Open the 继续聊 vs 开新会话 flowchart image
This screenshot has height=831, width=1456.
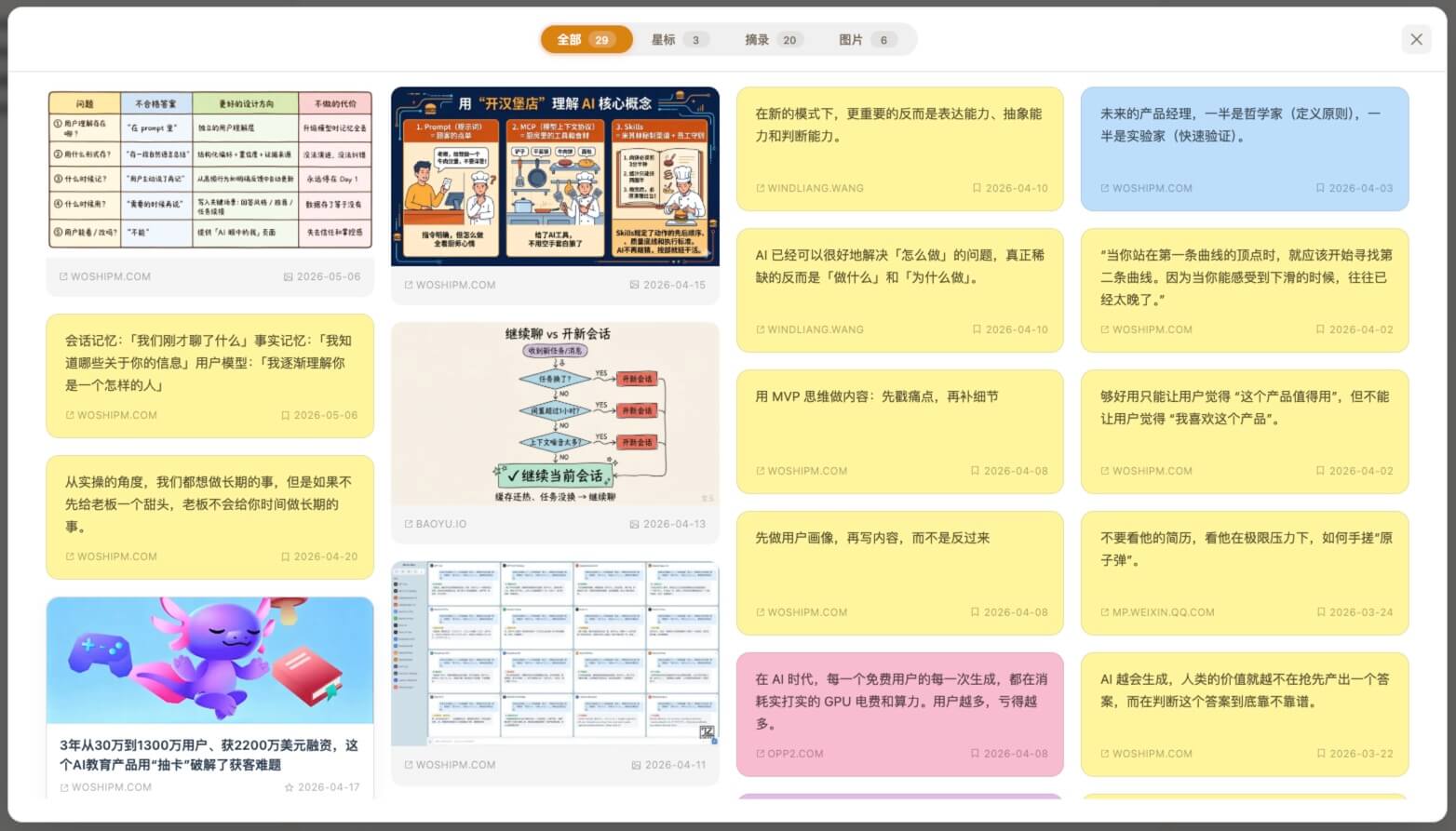[x=556, y=415]
